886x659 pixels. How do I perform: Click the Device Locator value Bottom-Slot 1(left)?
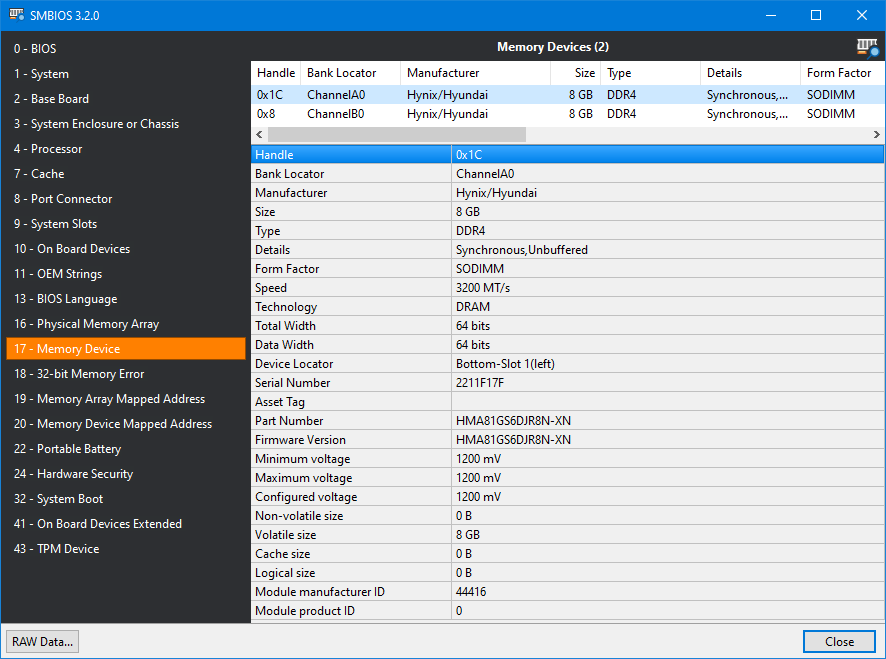coord(505,364)
